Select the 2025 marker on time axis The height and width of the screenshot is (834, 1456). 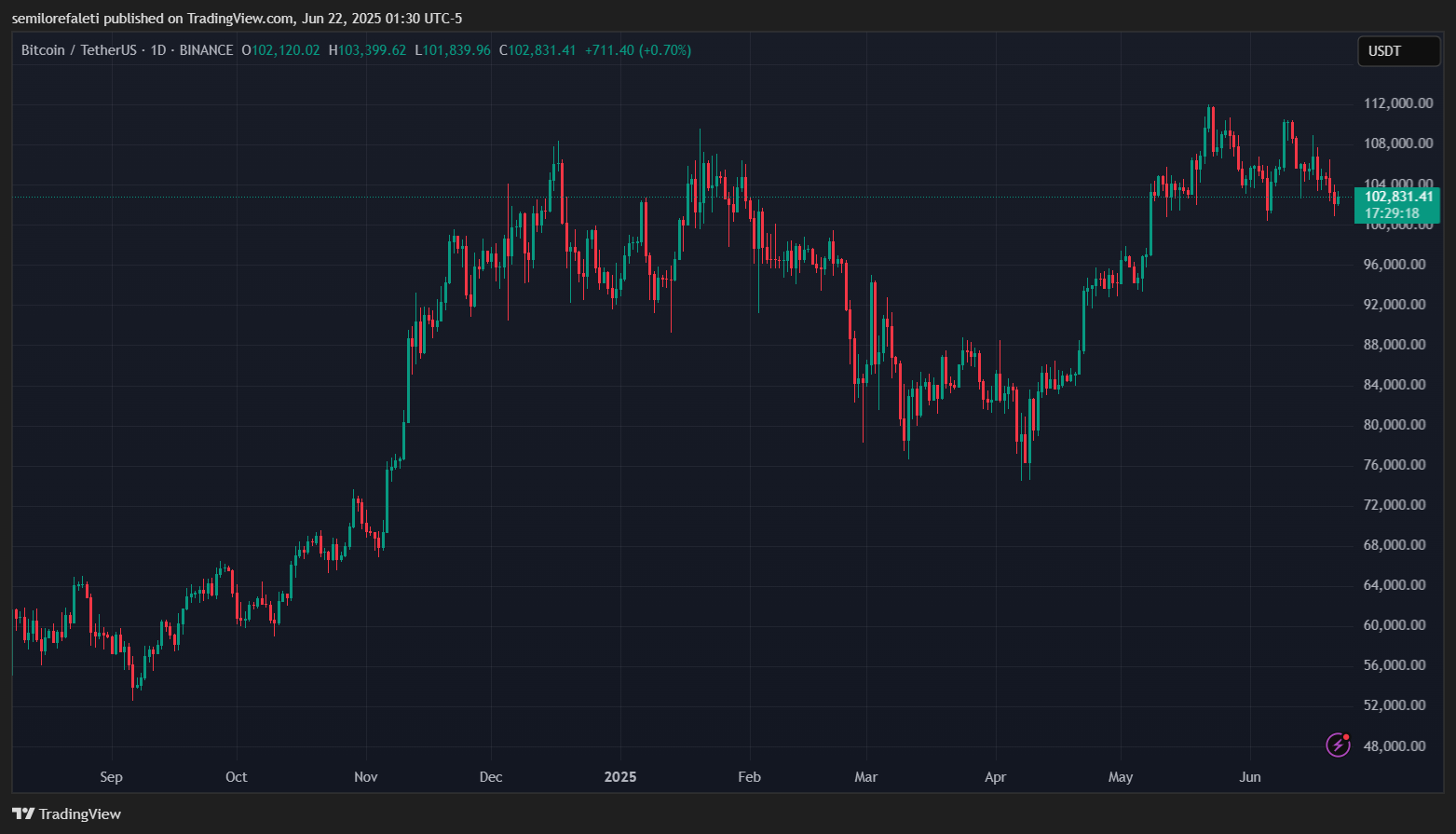tap(620, 777)
